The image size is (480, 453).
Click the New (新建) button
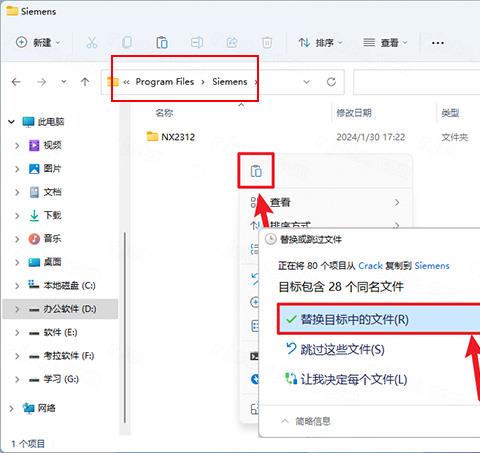(x=38, y=43)
